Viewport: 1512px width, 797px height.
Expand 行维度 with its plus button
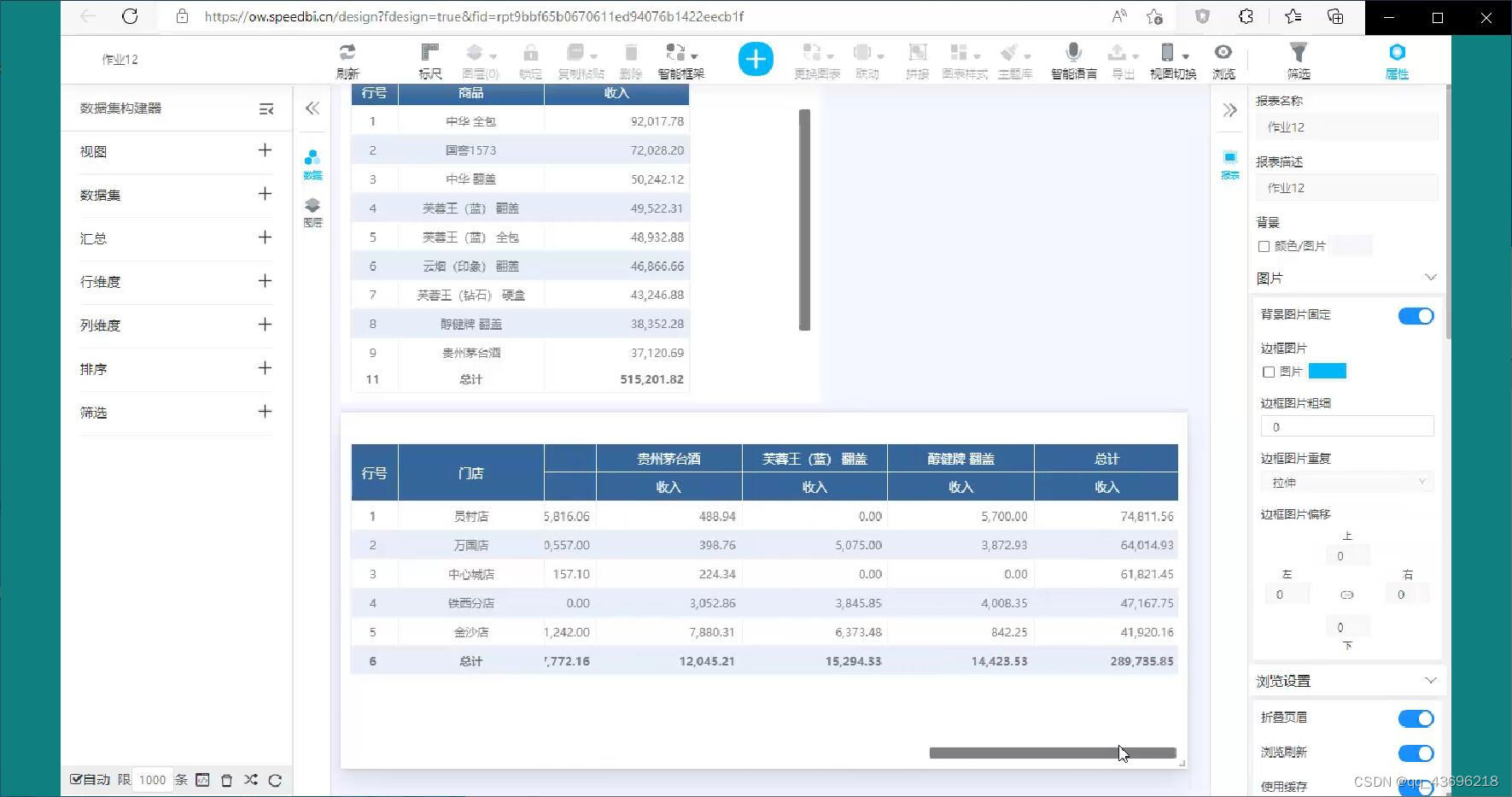click(266, 281)
